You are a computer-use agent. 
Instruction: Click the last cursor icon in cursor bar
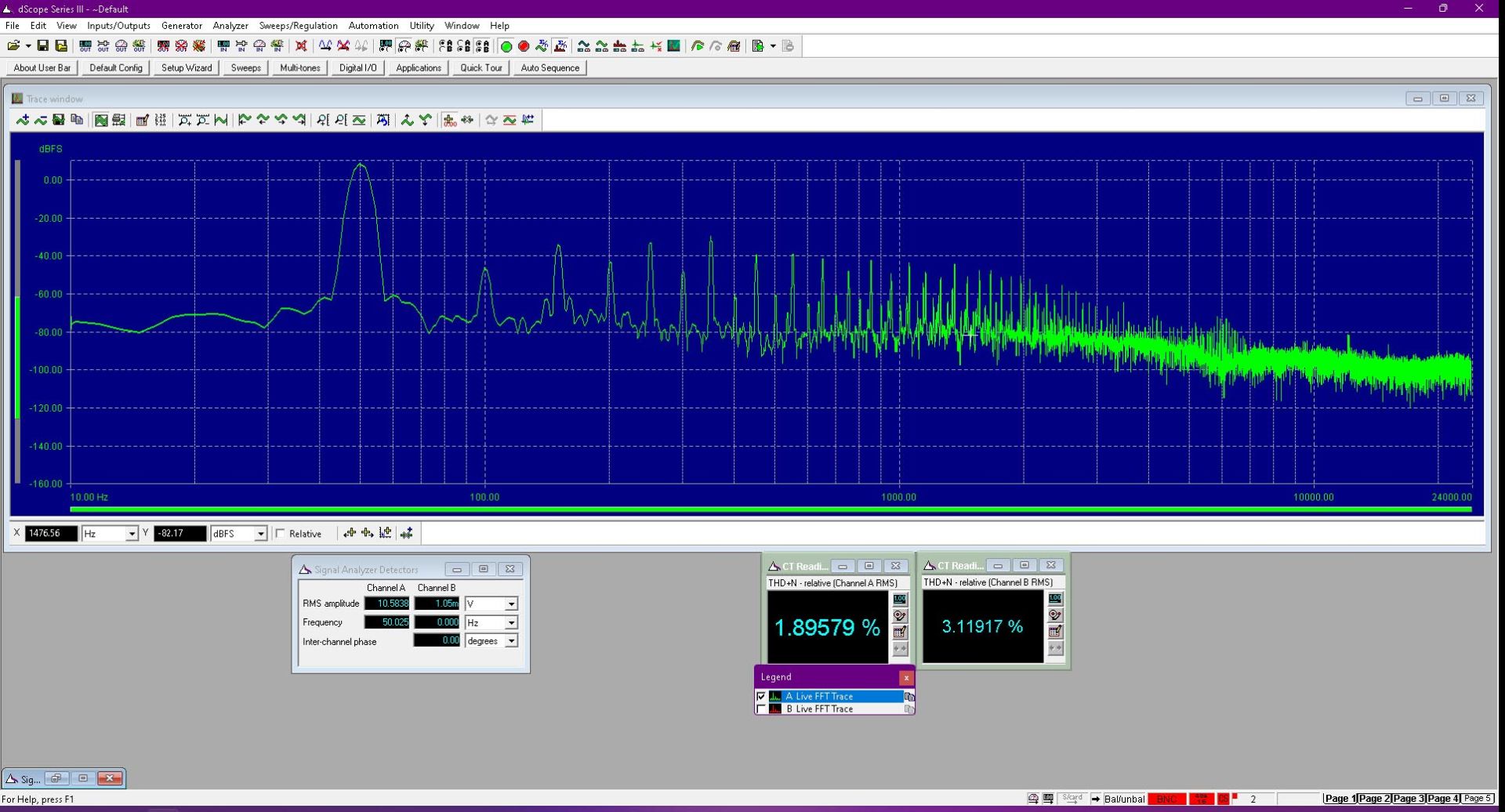(x=406, y=534)
